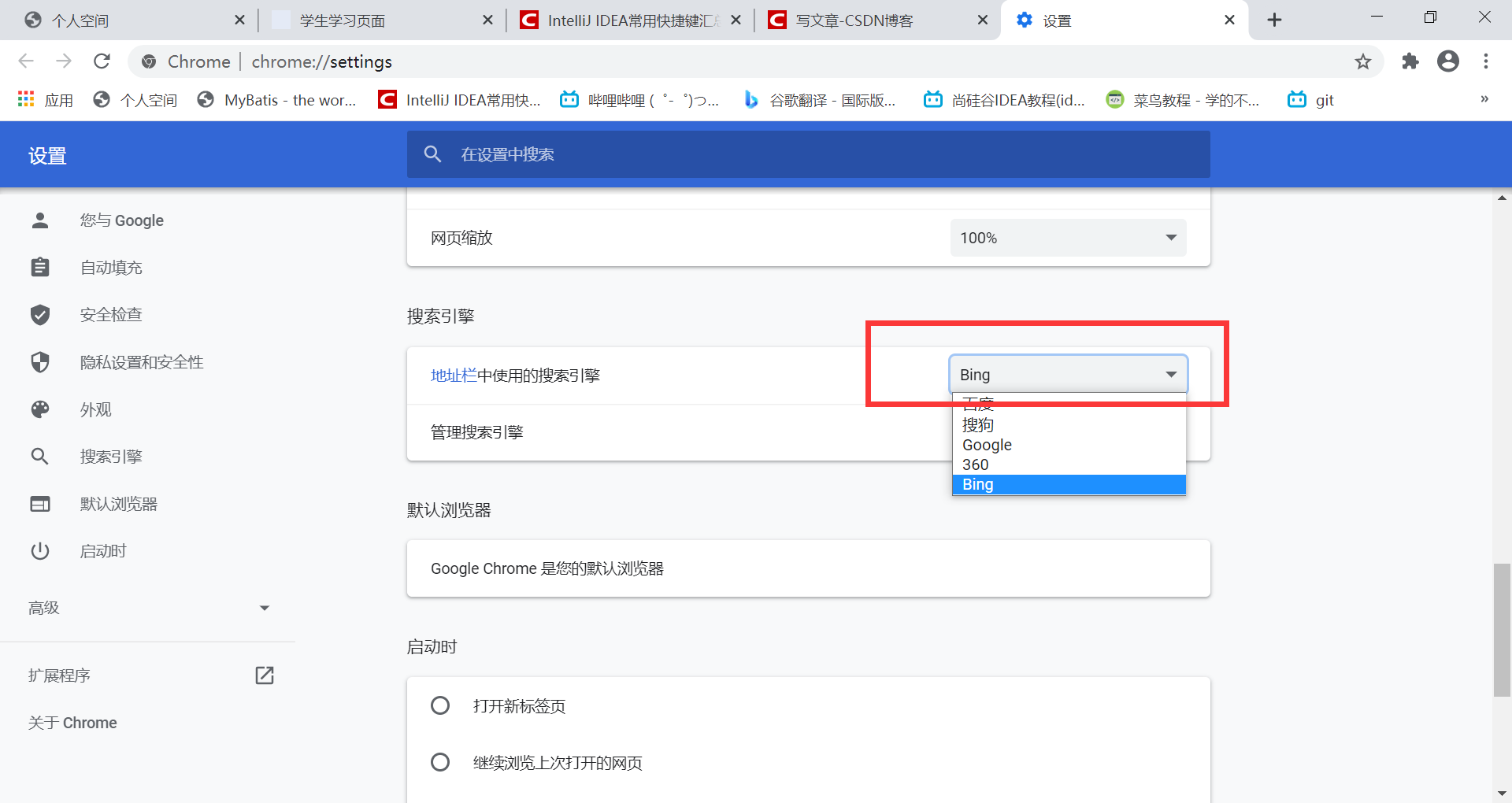Click palette icon beside 外观
The width and height of the screenshot is (1512, 803).
coord(40,409)
